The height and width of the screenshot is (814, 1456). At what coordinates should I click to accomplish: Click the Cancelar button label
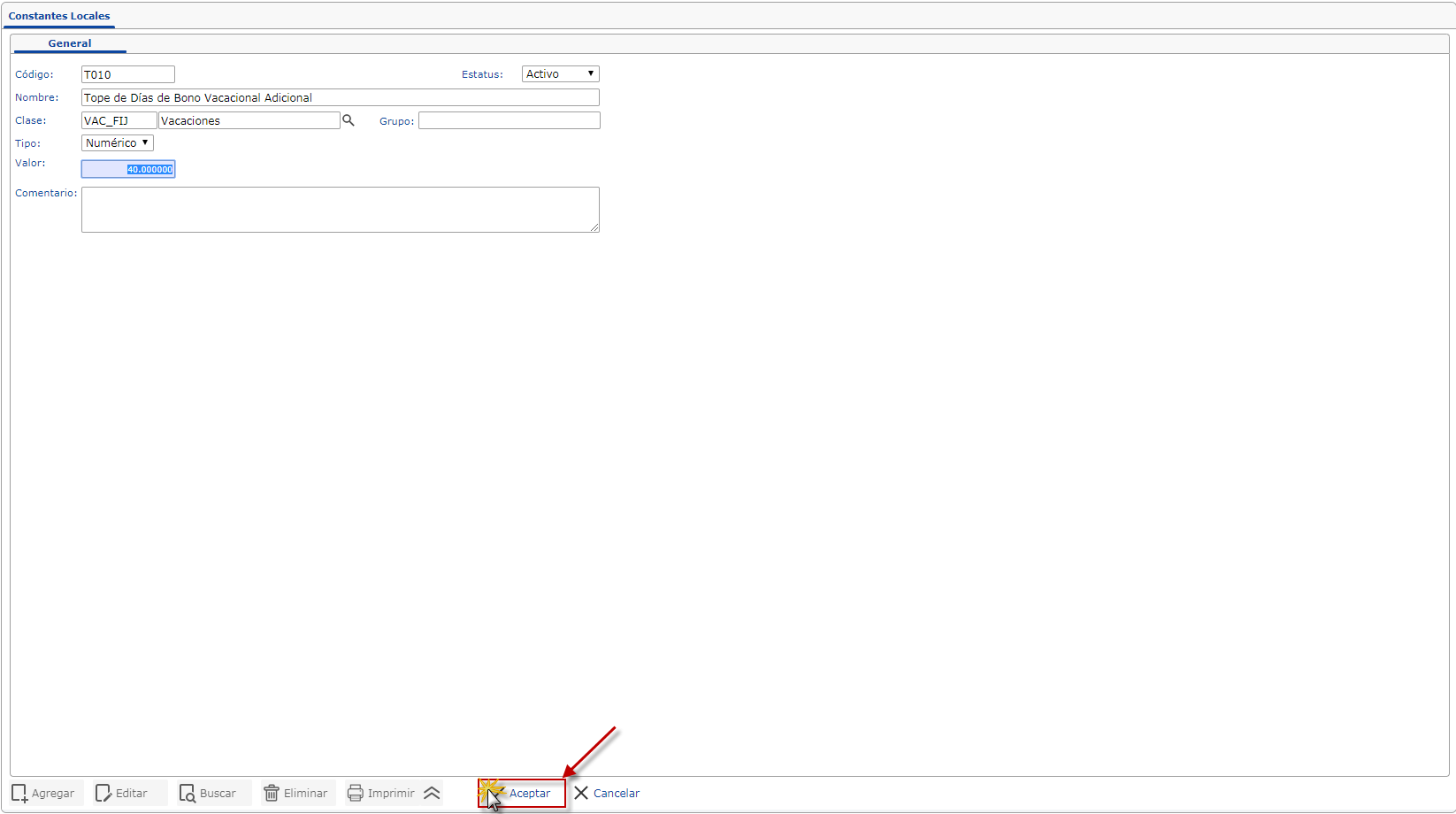617,794
